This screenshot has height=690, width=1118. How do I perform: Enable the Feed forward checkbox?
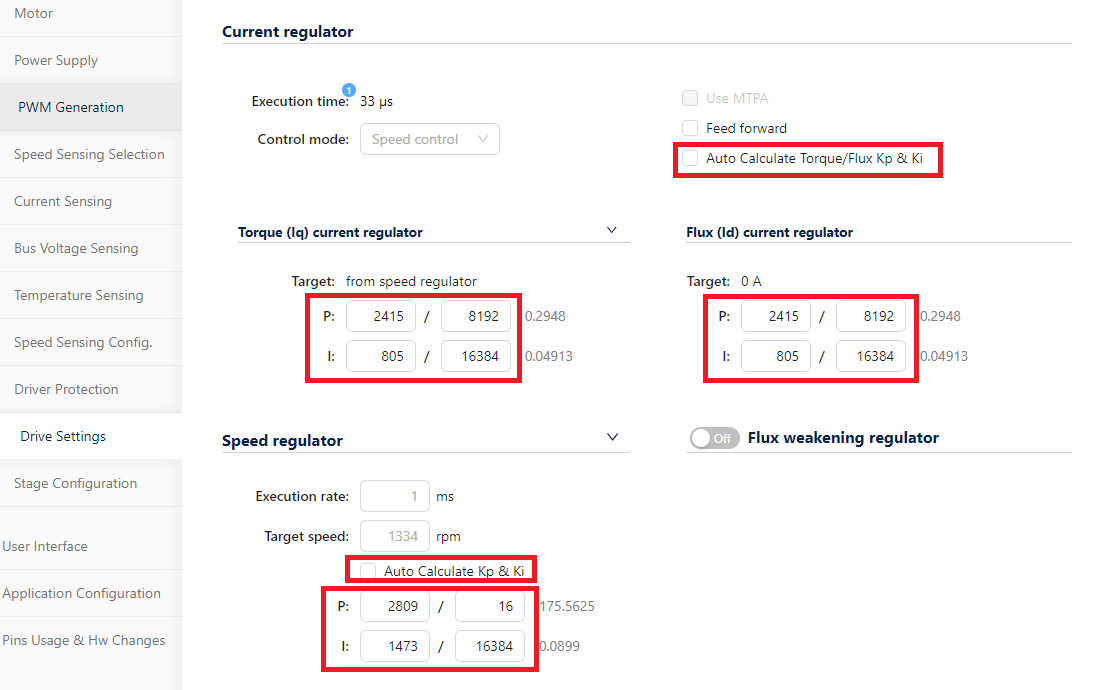[690, 128]
